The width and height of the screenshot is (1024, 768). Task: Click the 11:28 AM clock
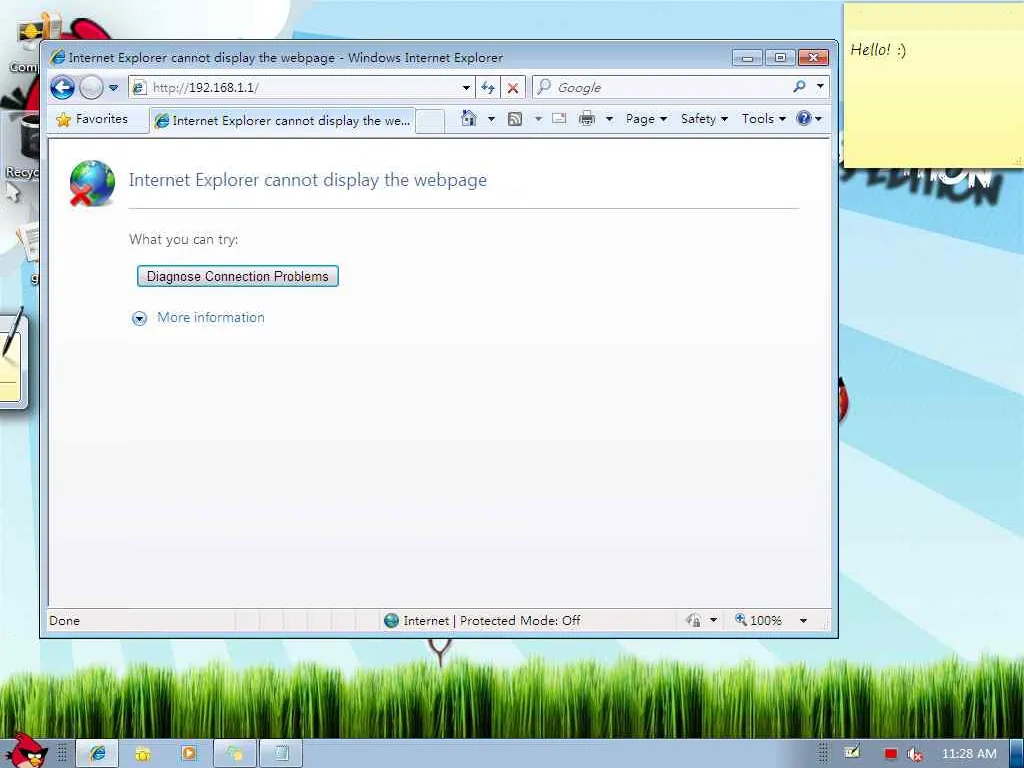[x=969, y=754]
